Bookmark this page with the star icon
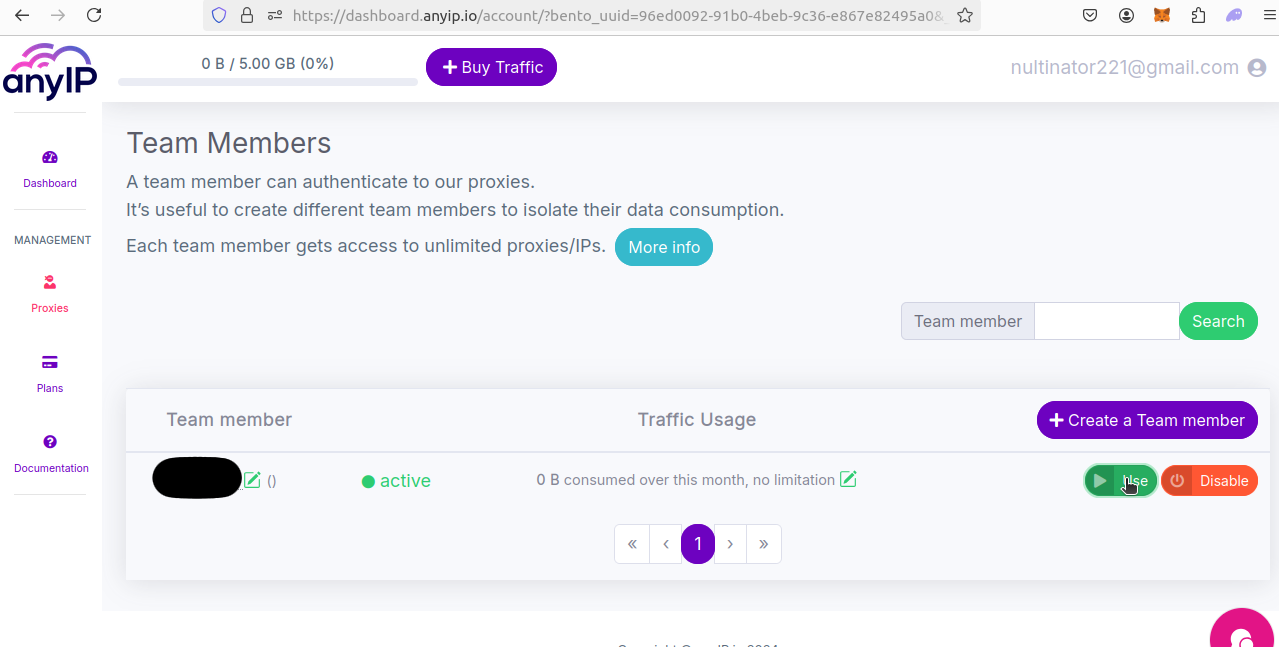The width and height of the screenshot is (1279, 647). point(964,15)
